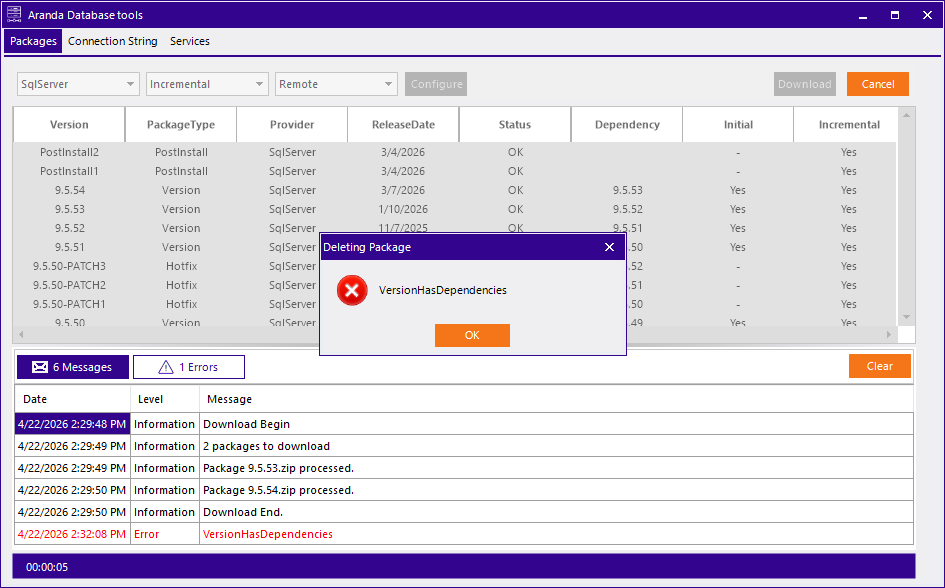Viewport: 945px width, 588px height.
Task: Click the orange Cancel button
Action: pyautogui.click(x=878, y=84)
